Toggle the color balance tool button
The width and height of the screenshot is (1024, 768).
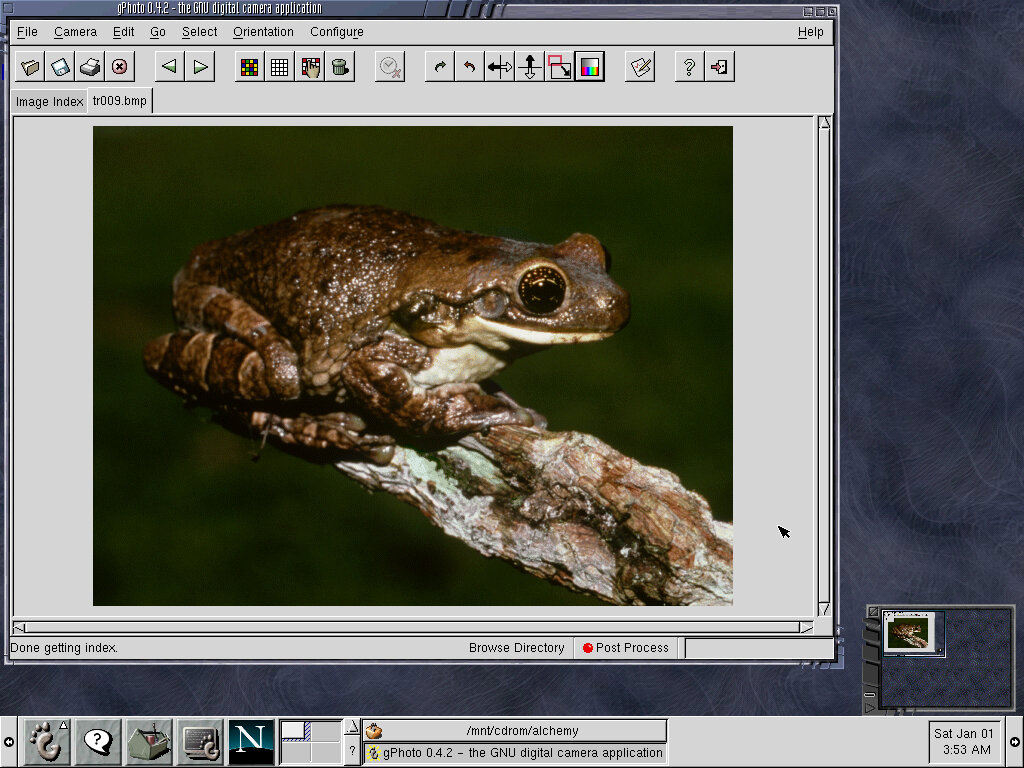click(589, 67)
